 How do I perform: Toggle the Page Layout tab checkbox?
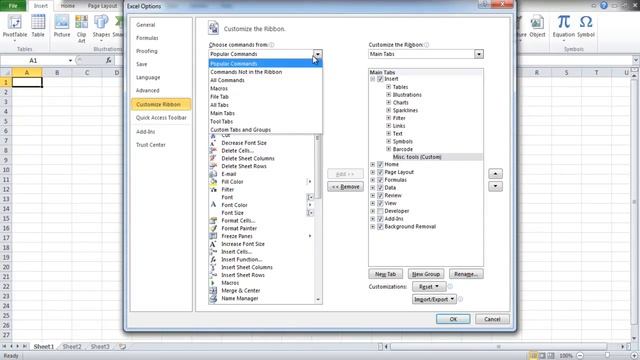pos(380,172)
